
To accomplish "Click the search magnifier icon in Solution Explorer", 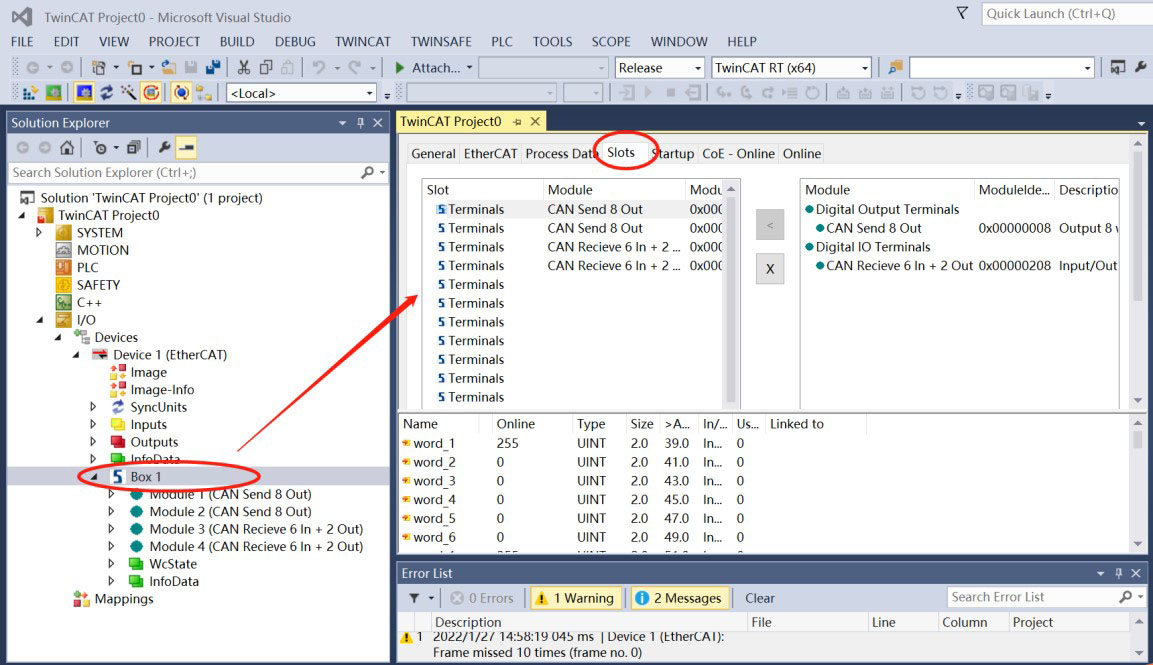I will click(368, 172).
